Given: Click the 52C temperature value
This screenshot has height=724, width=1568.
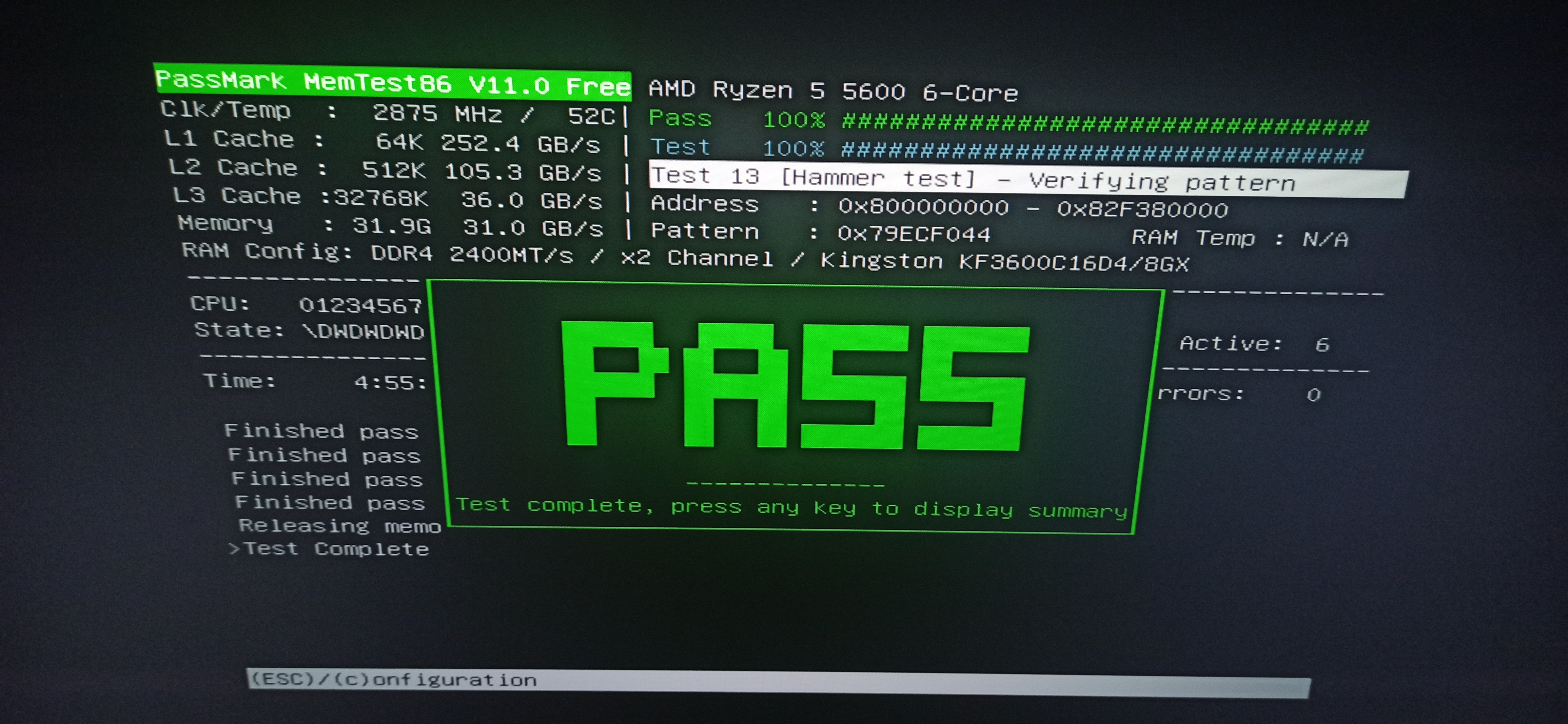Looking at the screenshot, I should pyautogui.click(x=592, y=116).
